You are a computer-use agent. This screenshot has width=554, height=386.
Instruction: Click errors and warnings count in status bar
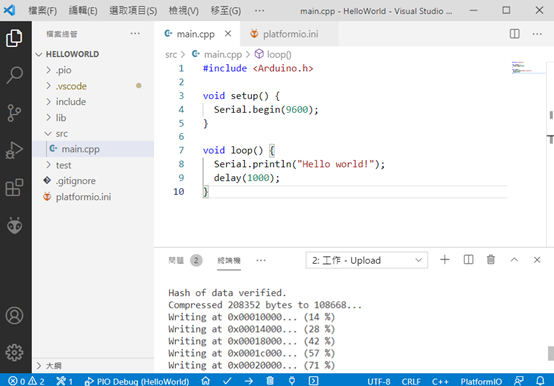click(x=26, y=381)
